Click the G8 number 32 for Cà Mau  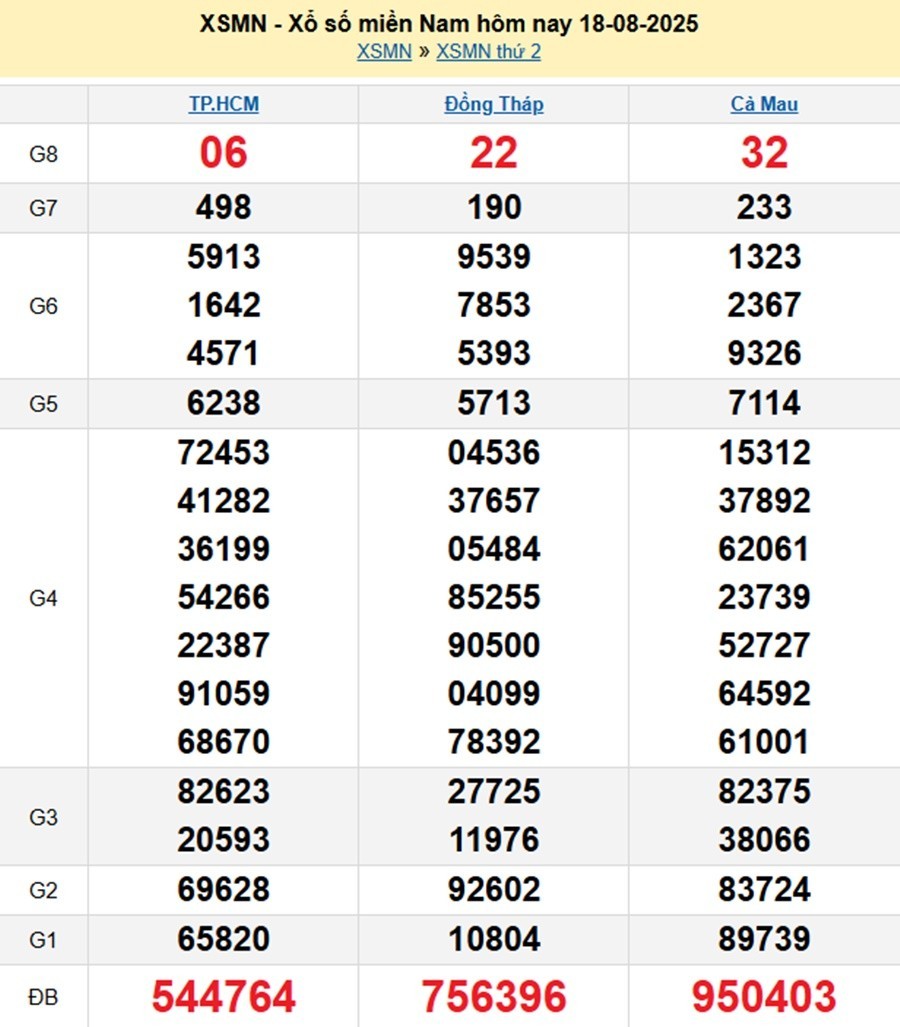coord(764,153)
